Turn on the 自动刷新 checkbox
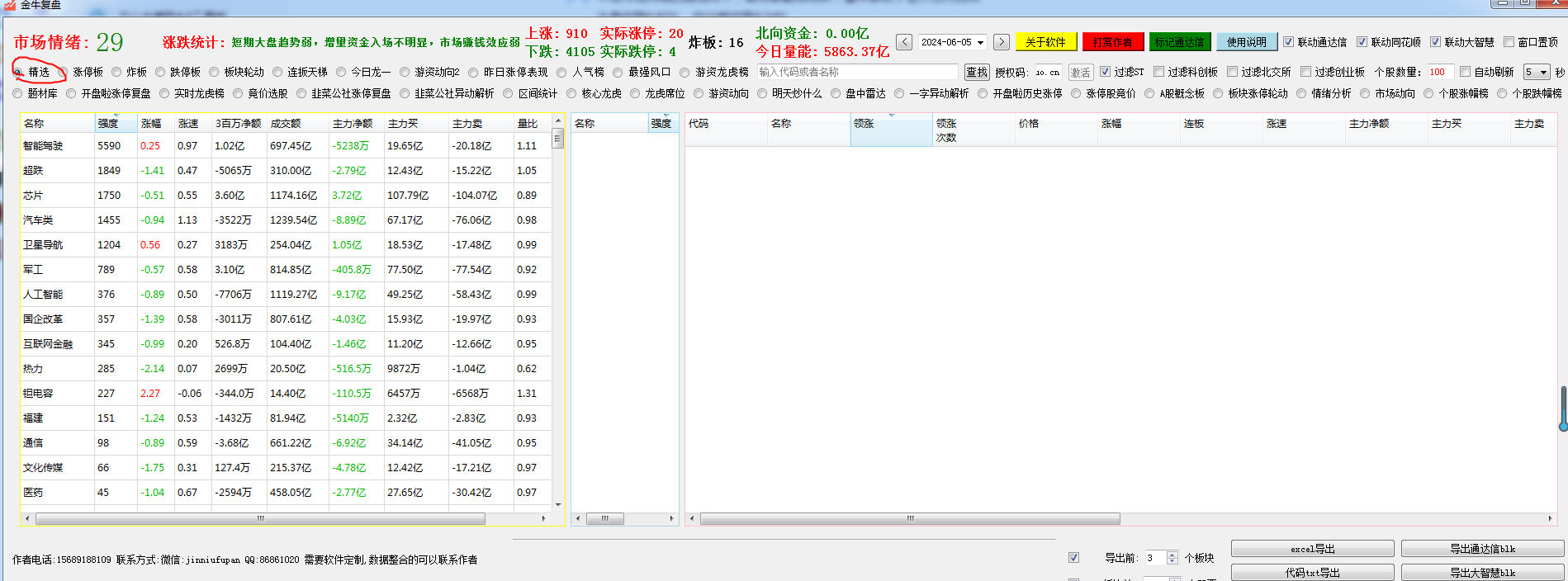1568x581 pixels. click(x=1465, y=72)
